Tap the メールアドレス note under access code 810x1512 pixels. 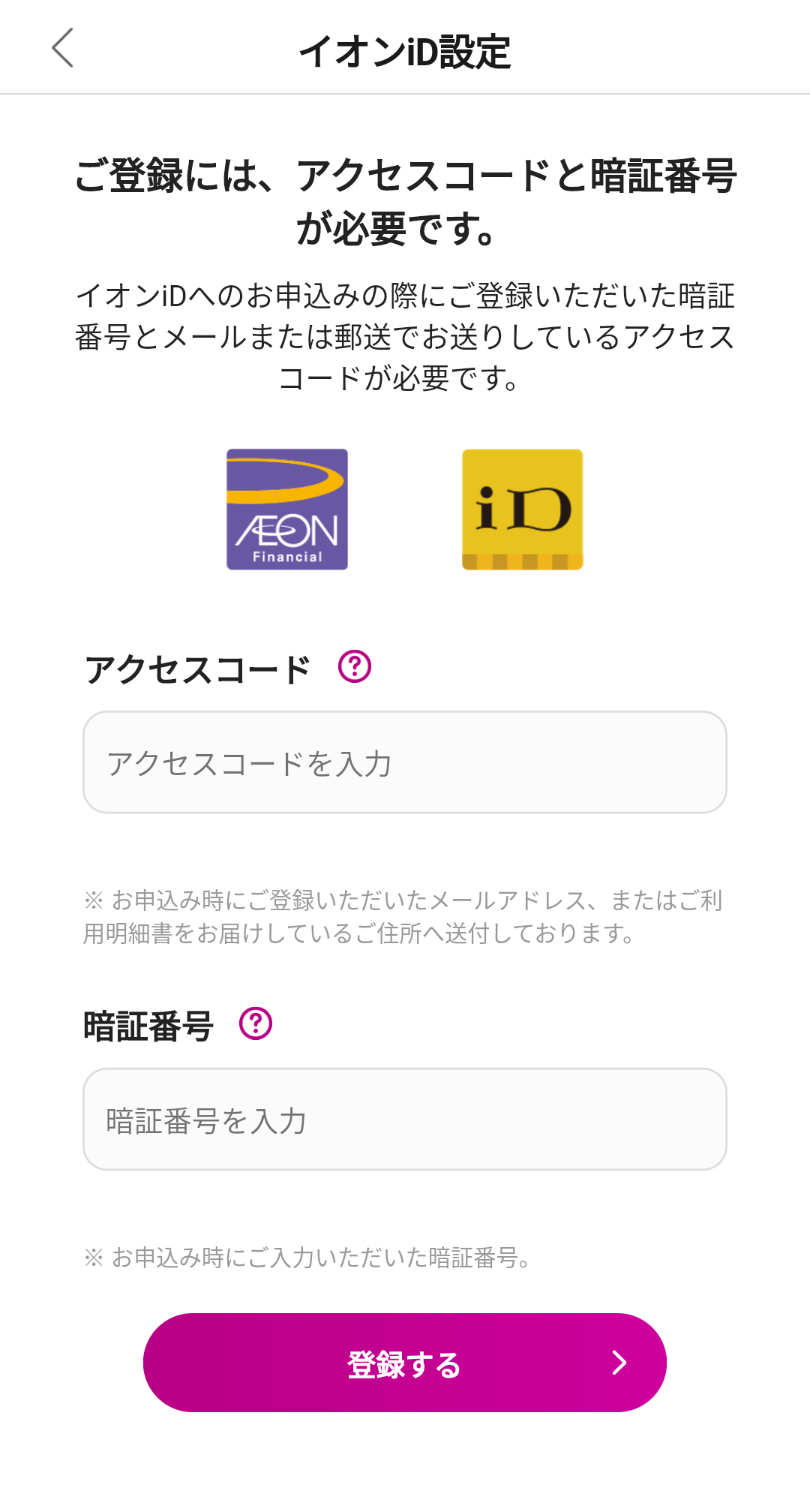point(403,916)
